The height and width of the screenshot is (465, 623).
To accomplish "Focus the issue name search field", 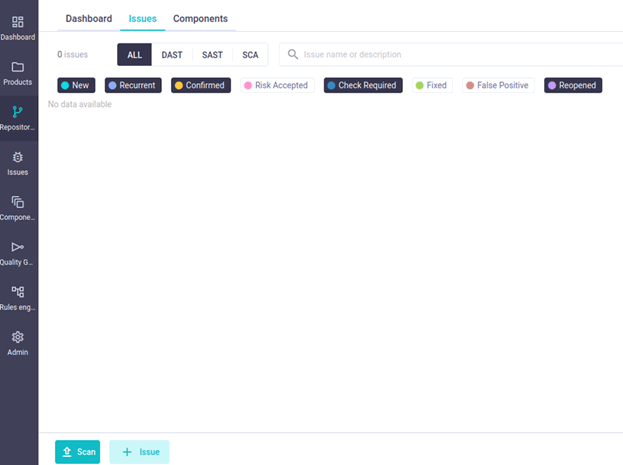I will 450,55.
